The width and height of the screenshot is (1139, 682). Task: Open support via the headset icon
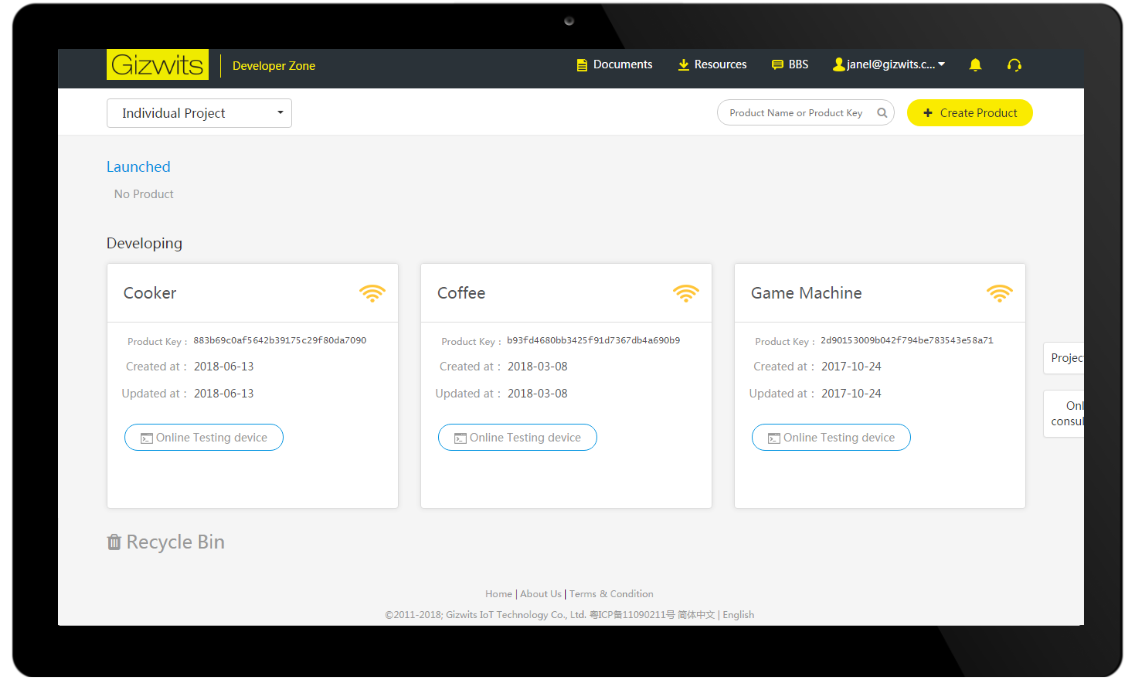(1014, 64)
